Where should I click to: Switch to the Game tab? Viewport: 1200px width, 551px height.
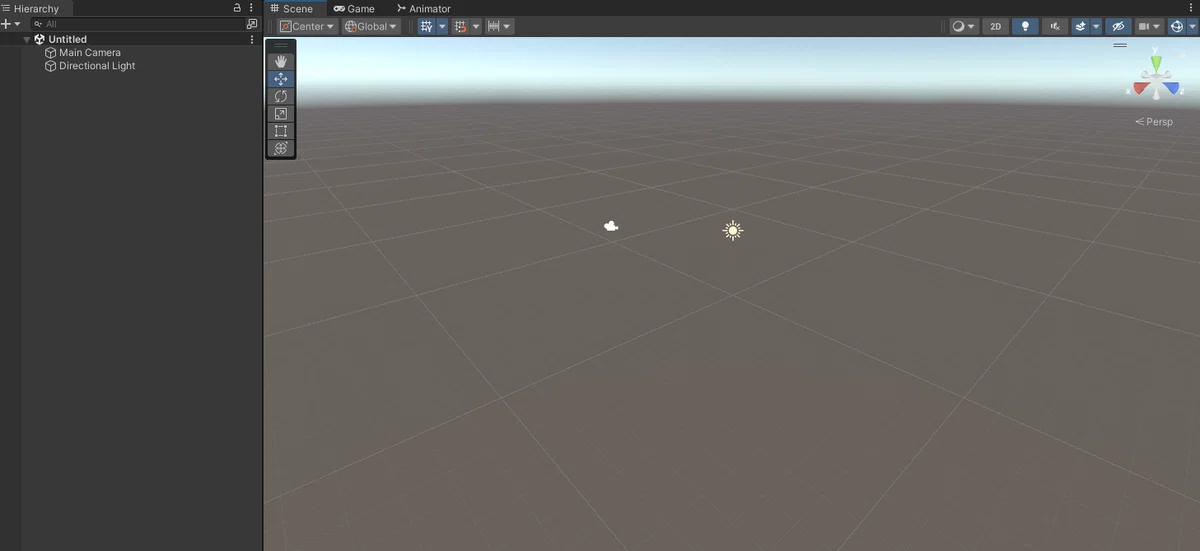click(354, 8)
